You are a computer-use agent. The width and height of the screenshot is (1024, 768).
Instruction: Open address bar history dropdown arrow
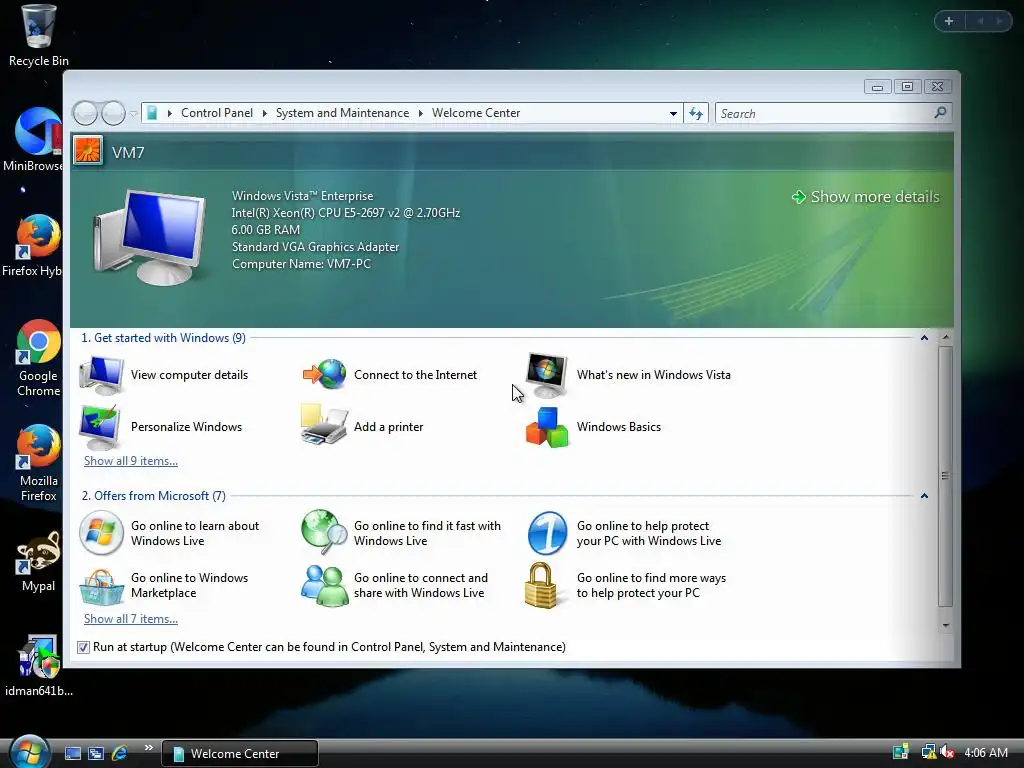click(x=673, y=114)
